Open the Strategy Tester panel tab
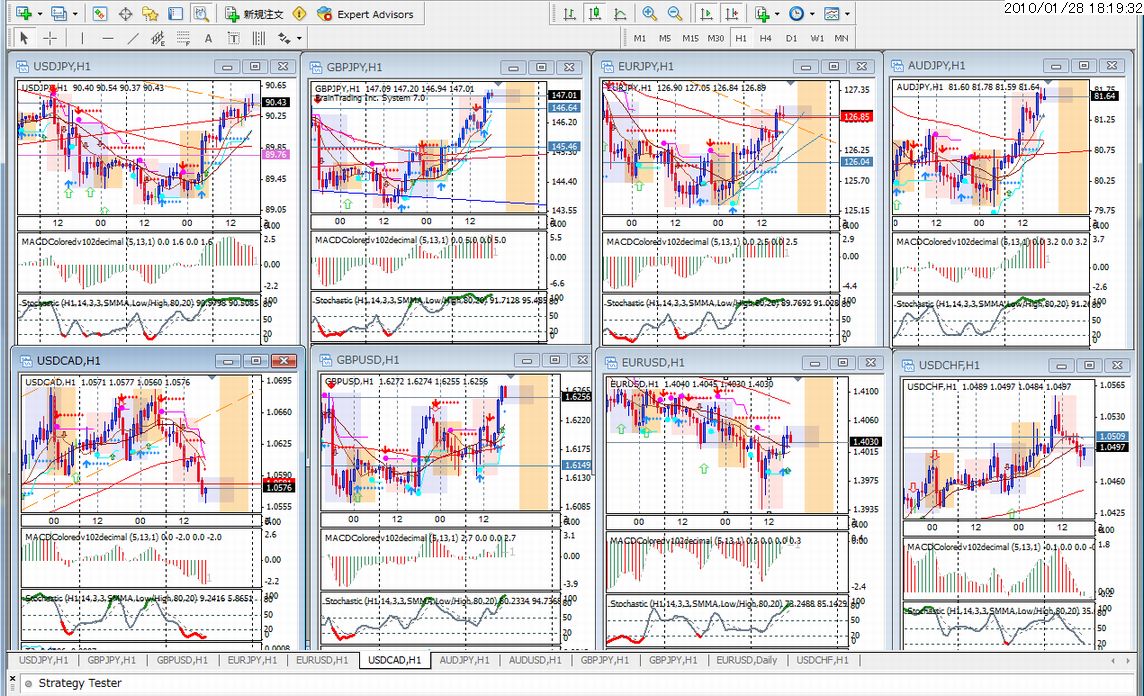The width and height of the screenshot is (1144, 696). click(80, 683)
